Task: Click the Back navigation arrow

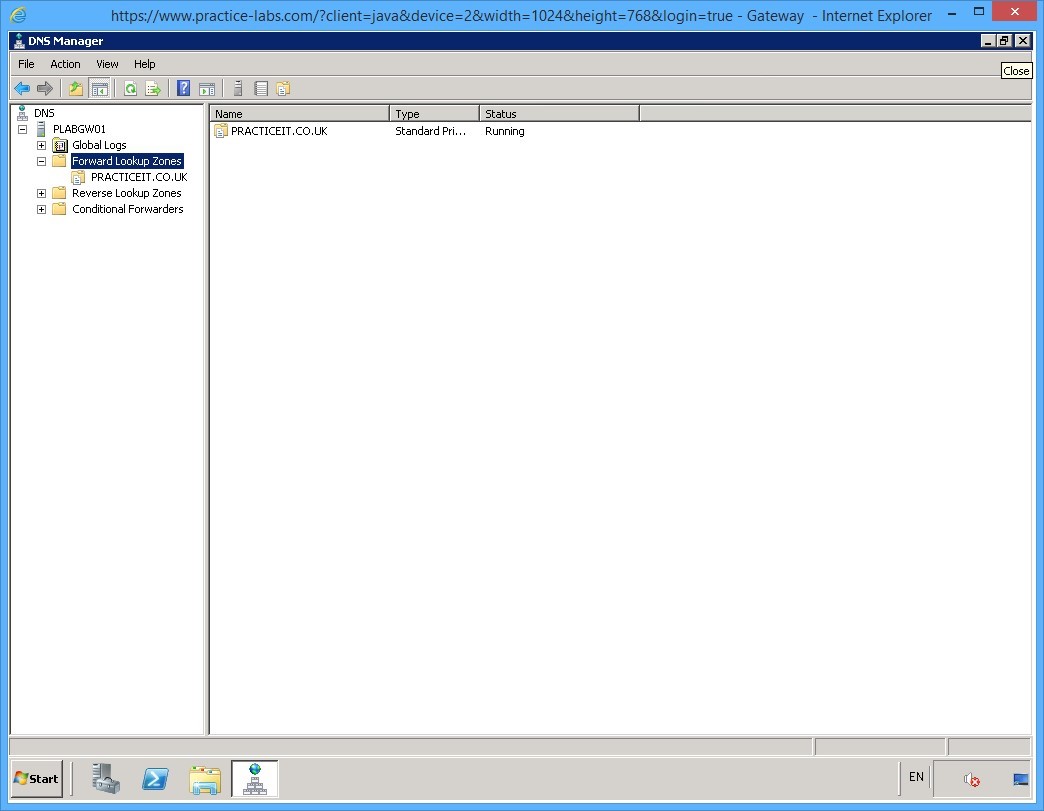Action: pyautogui.click(x=21, y=88)
